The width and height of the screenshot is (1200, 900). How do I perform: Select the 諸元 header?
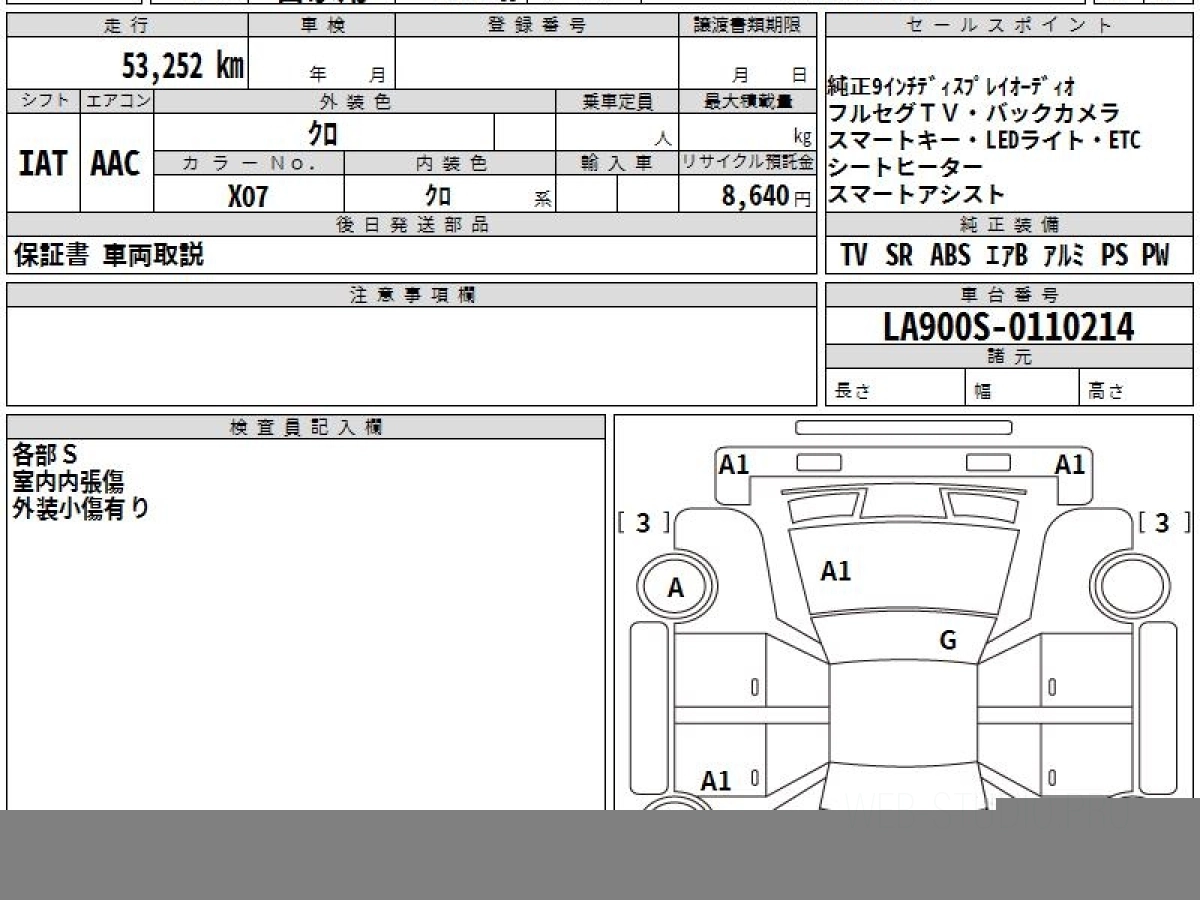pyautogui.click(x=1010, y=357)
